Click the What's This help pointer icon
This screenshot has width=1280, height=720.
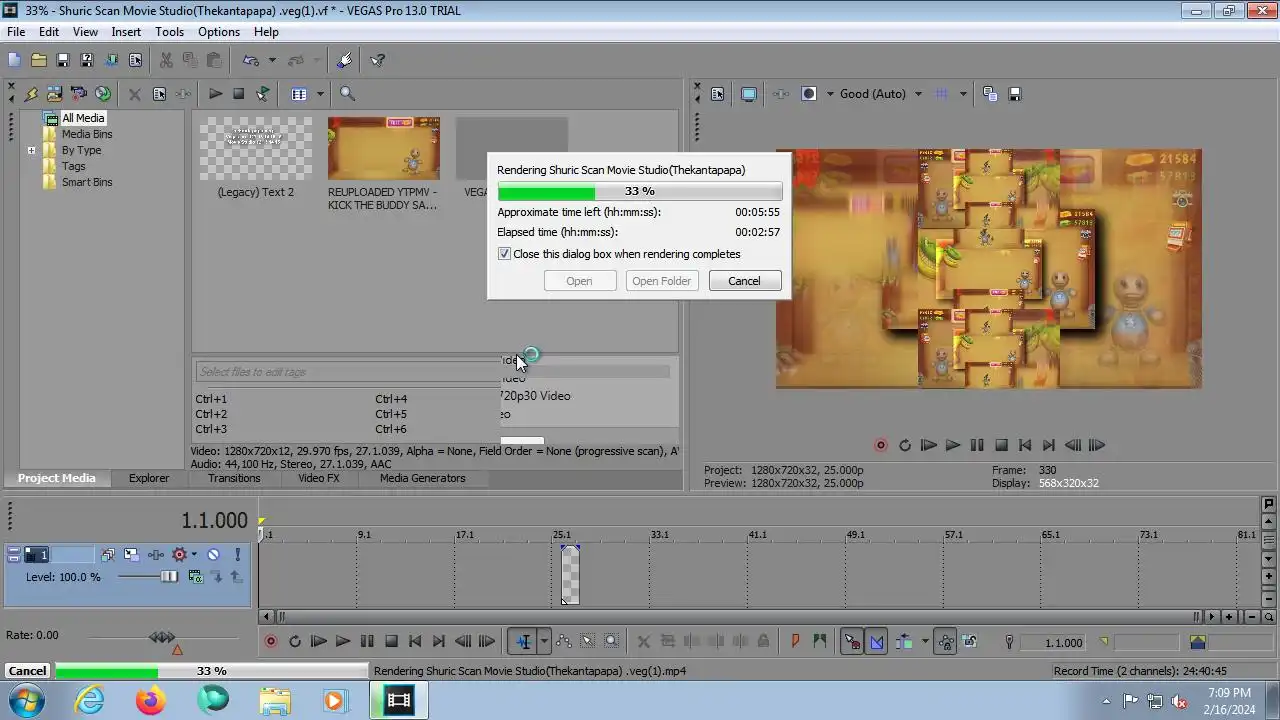click(377, 61)
